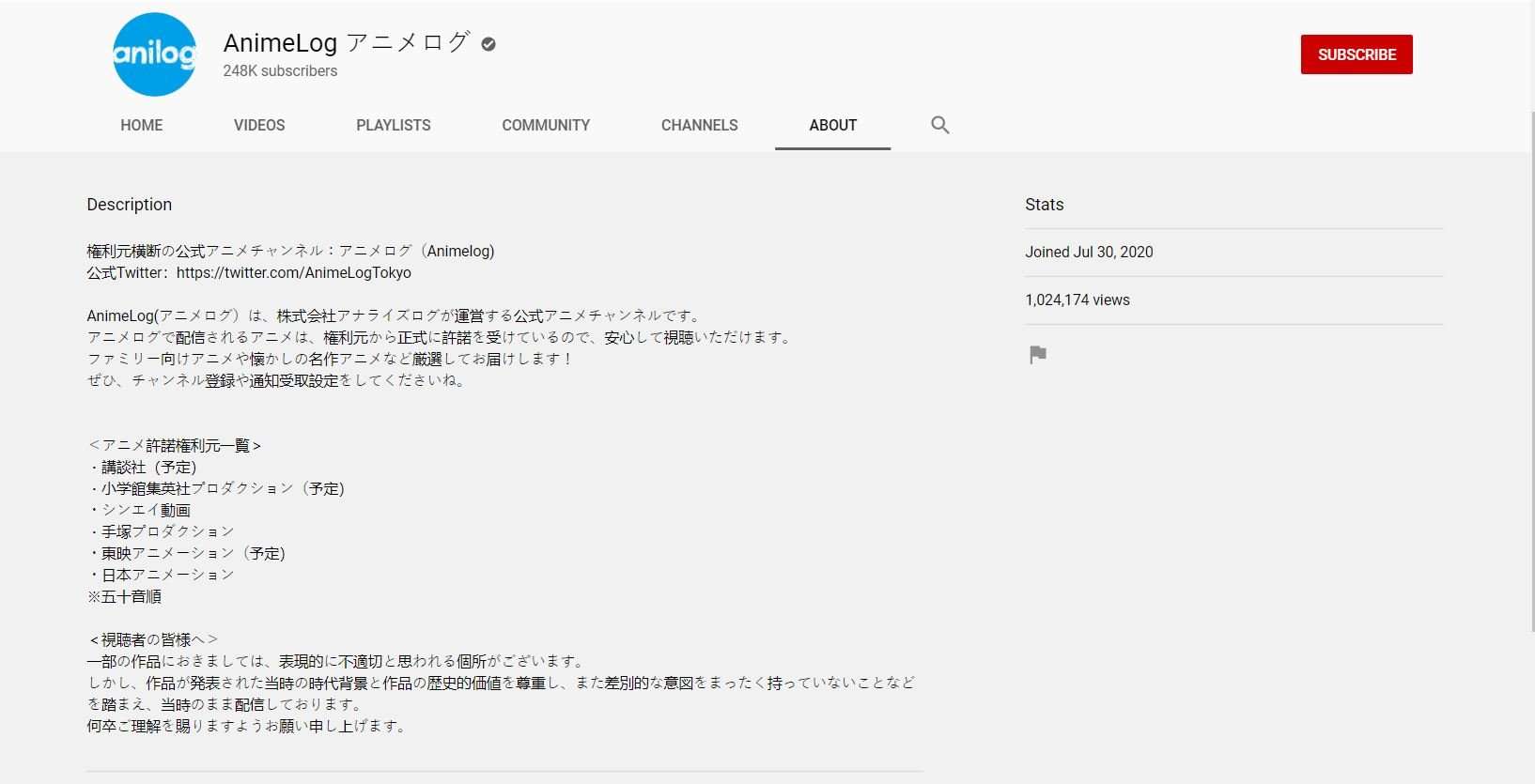Go to the Playlists tab
The image size is (1535, 784).
(x=394, y=125)
